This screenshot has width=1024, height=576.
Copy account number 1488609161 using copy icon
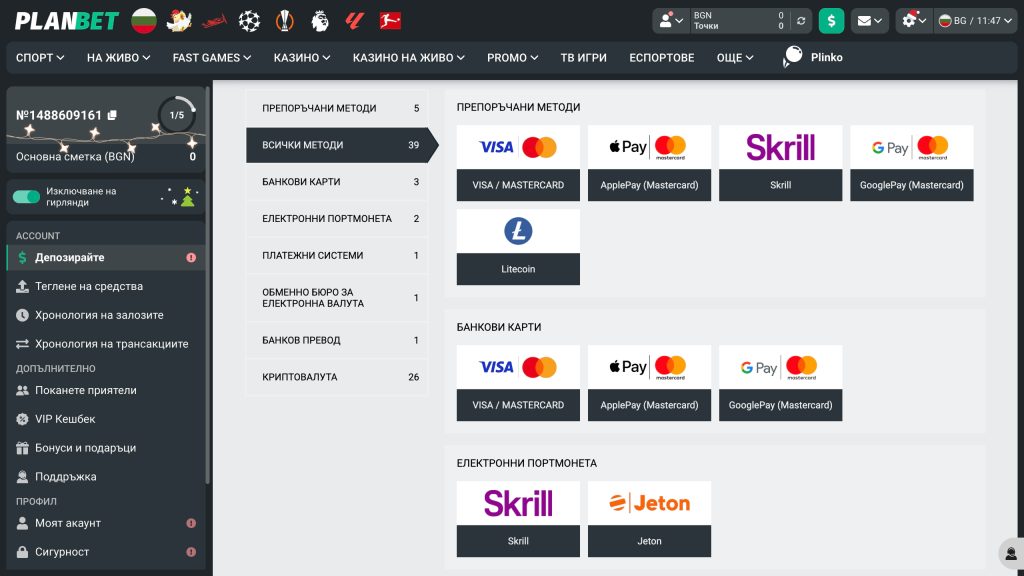(112, 116)
